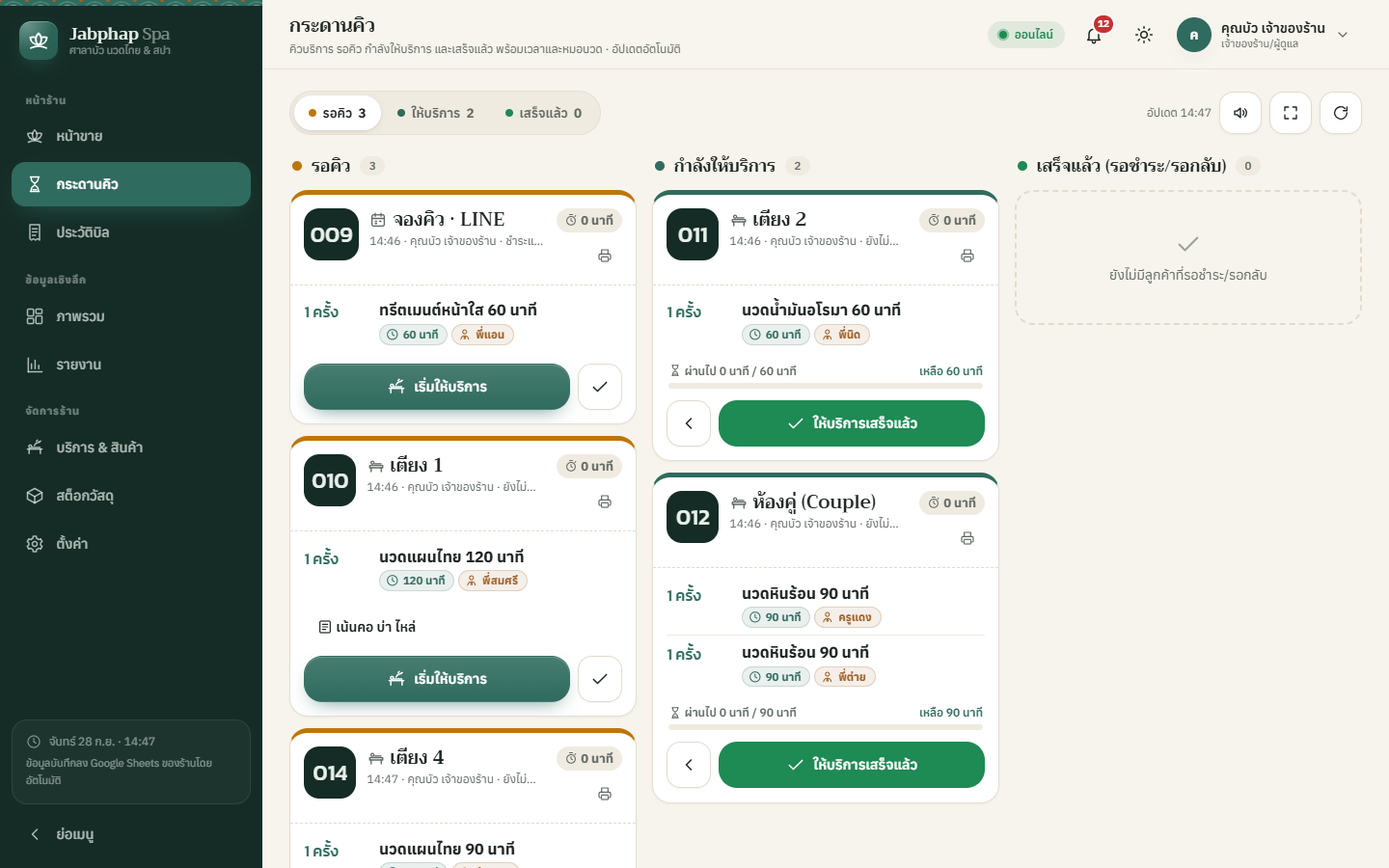The height and width of the screenshot is (868, 1389).
Task: Start service for queue 009
Action: (x=437, y=387)
